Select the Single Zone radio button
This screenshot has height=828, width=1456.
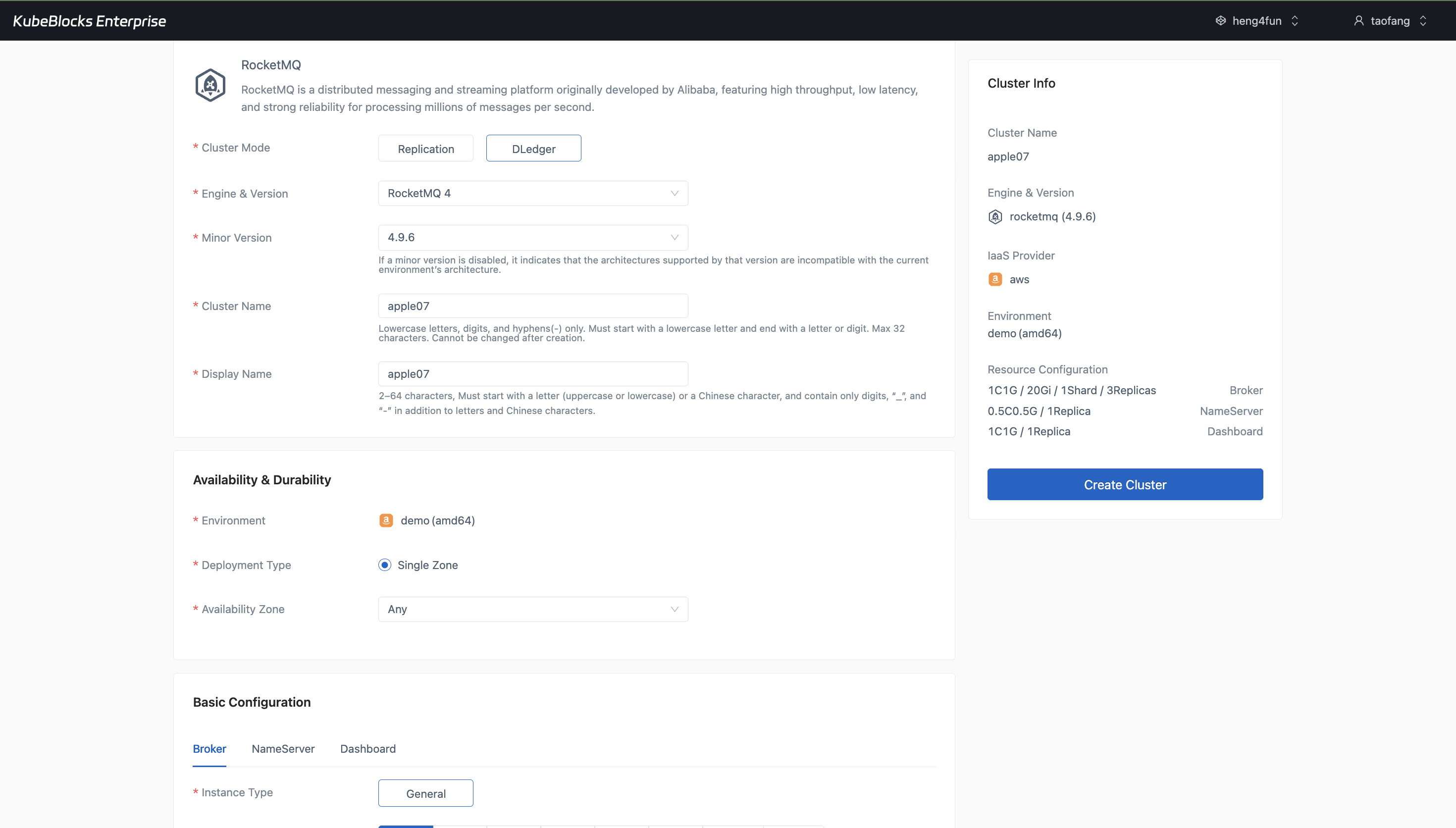pos(385,565)
